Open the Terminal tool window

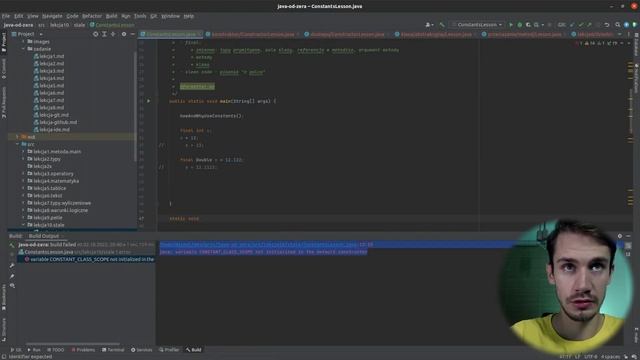coord(113,350)
